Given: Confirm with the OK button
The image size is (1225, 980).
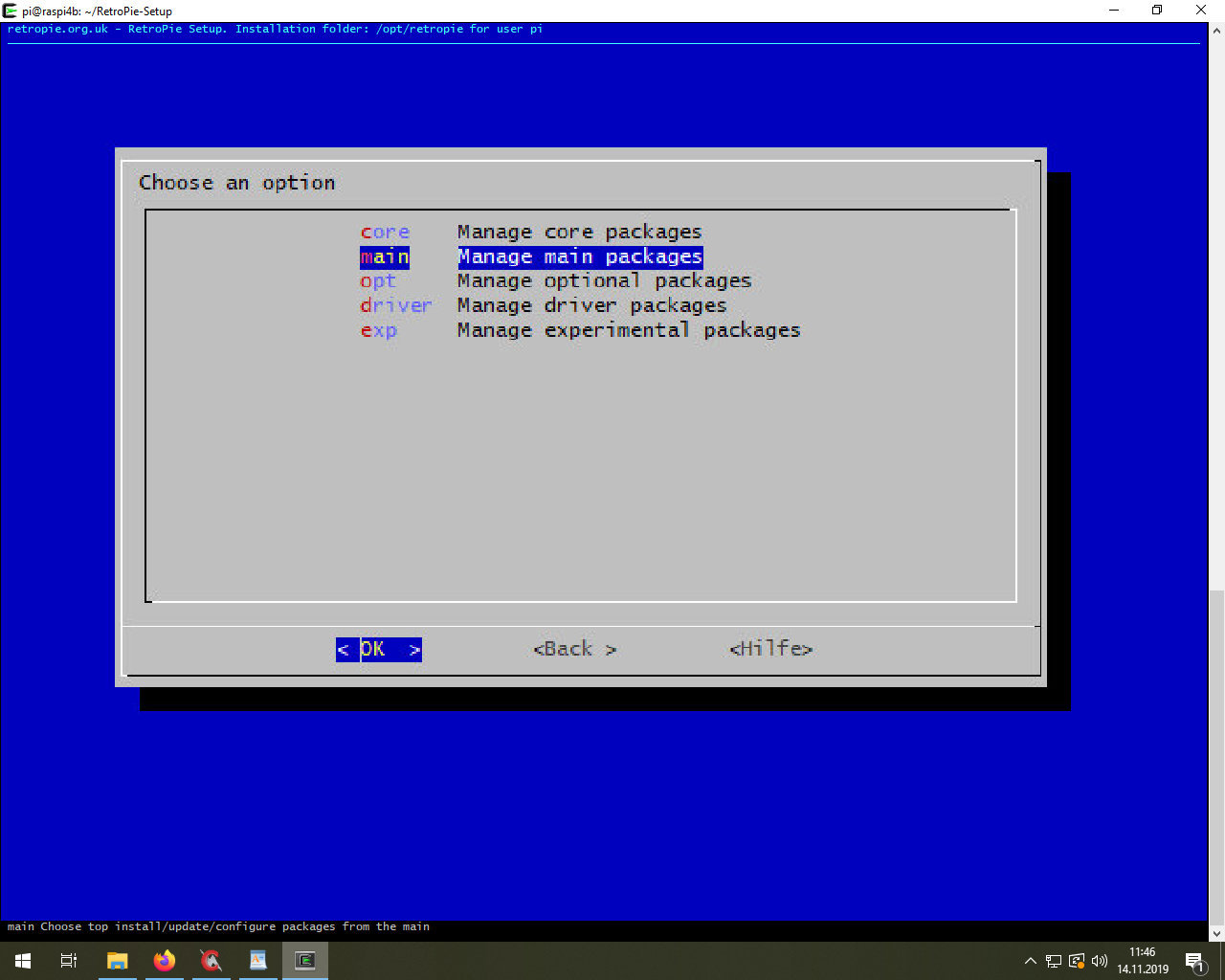Looking at the screenshot, I should (x=379, y=649).
